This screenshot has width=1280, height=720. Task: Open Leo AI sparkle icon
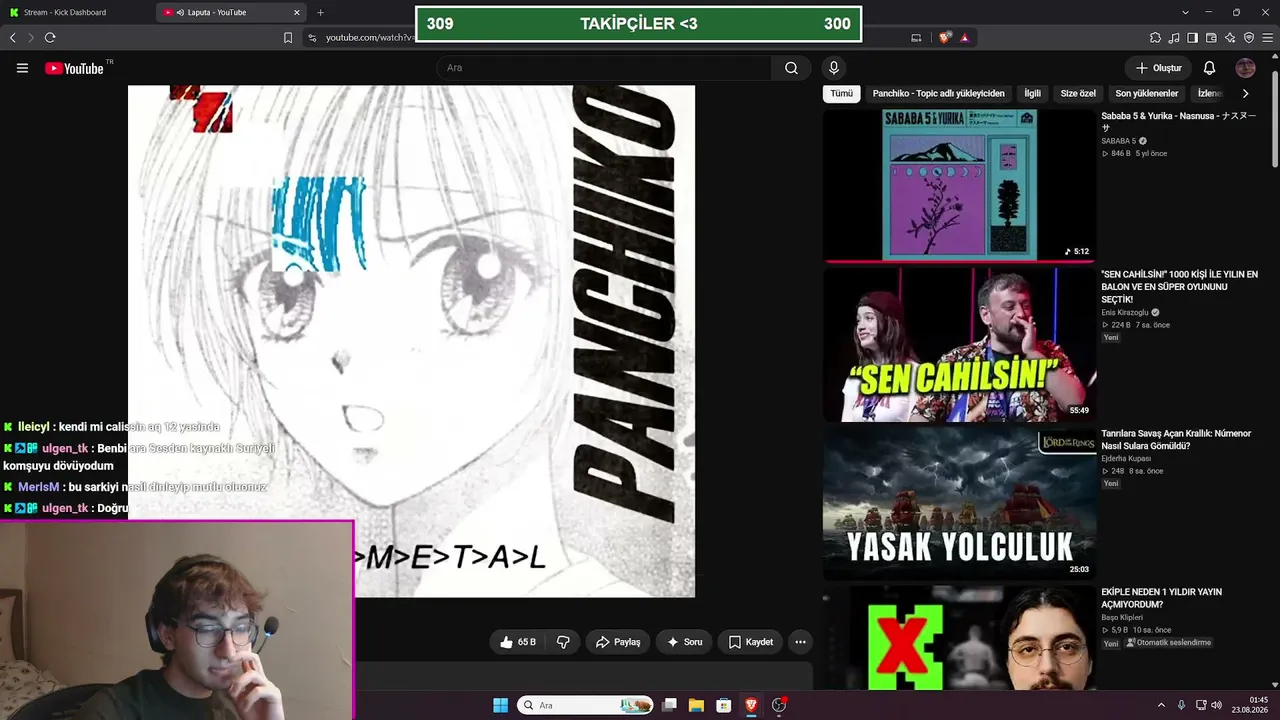tap(1229, 38)
